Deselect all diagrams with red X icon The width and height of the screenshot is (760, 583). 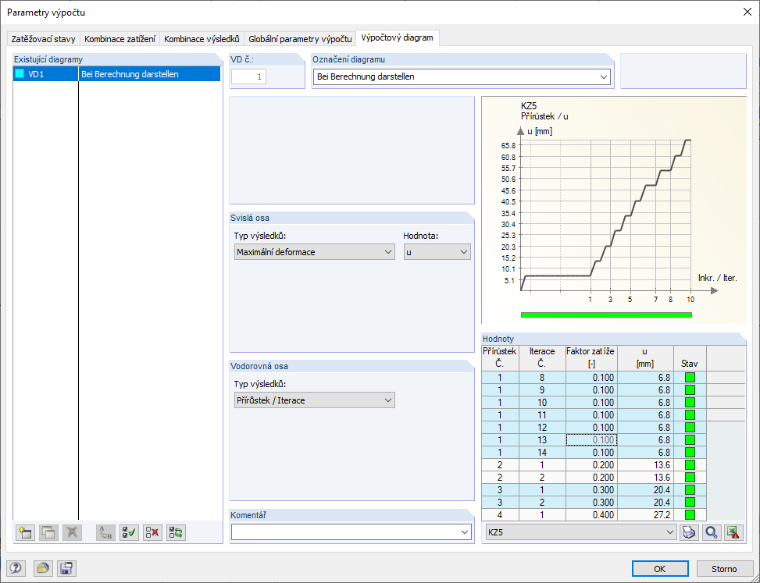click(x=152, y=533)
